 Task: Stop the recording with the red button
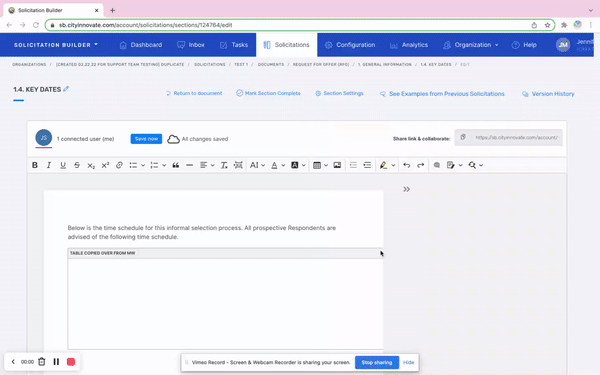tap(71, 362)
